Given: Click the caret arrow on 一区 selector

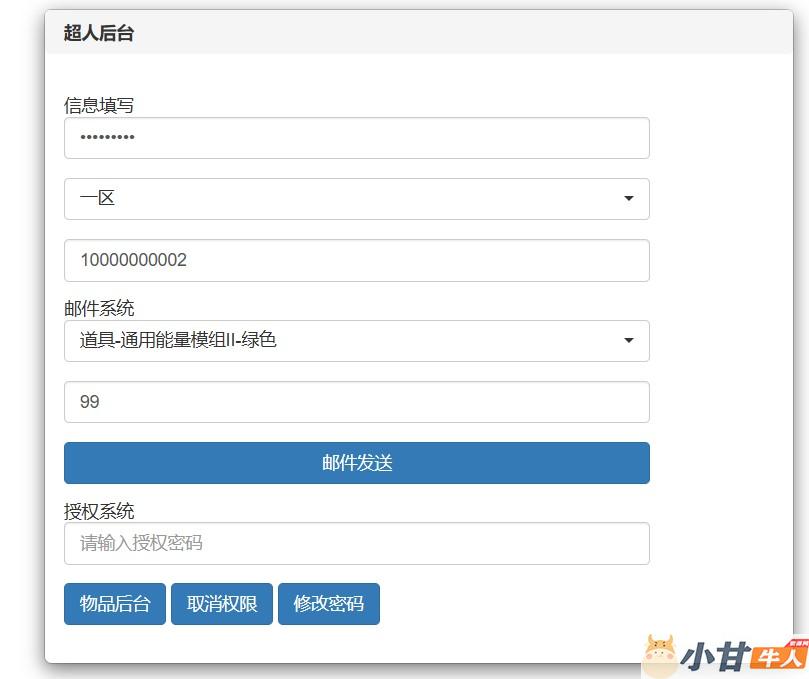Looking at the screenshot, I should [628, 199].
